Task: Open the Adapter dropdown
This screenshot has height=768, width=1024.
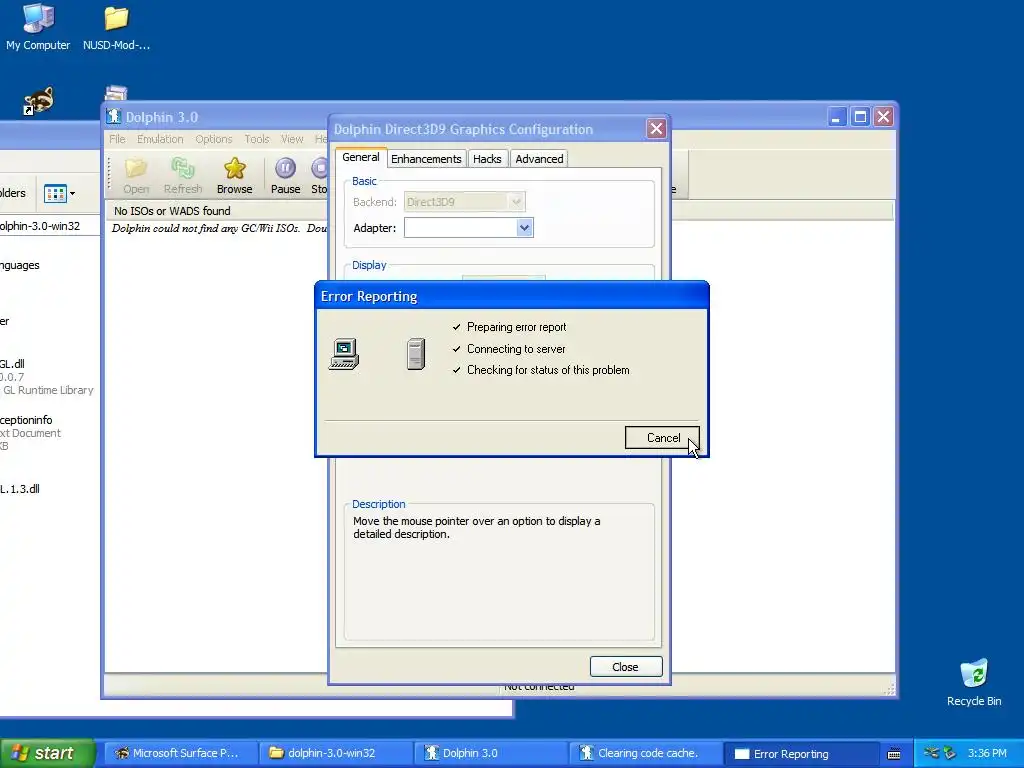Action: click(x=524, y=228)
